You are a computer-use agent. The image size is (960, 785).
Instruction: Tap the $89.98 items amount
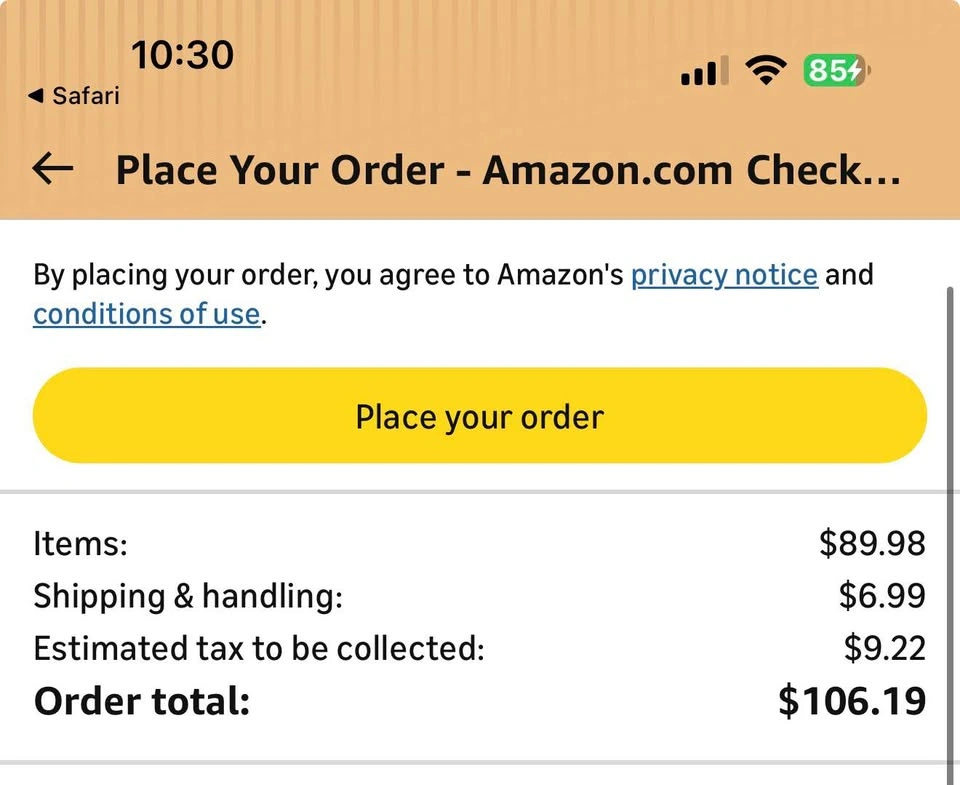872,544
